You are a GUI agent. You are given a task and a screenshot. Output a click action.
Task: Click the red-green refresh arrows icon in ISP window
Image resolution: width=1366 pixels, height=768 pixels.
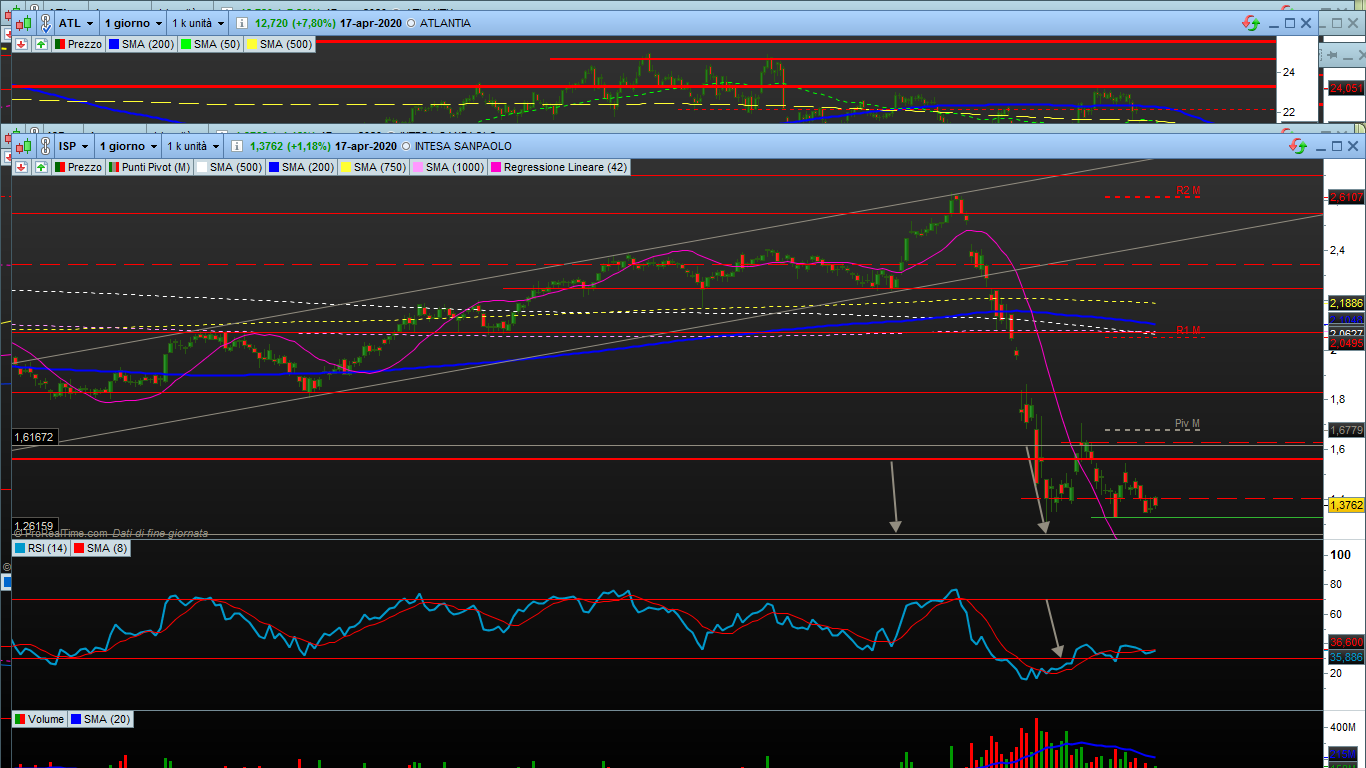coord(1298,146)
